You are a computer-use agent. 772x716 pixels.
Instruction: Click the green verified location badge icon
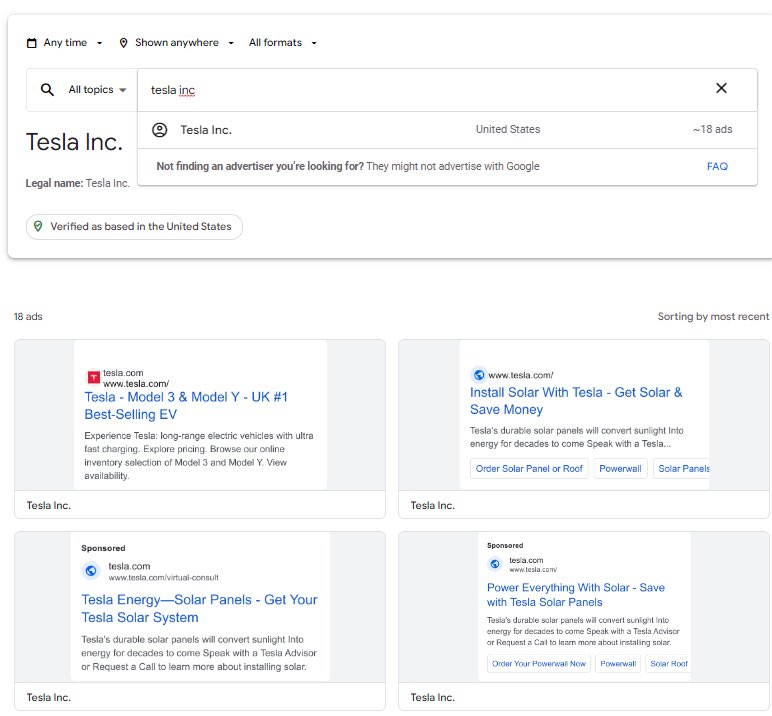39,227
